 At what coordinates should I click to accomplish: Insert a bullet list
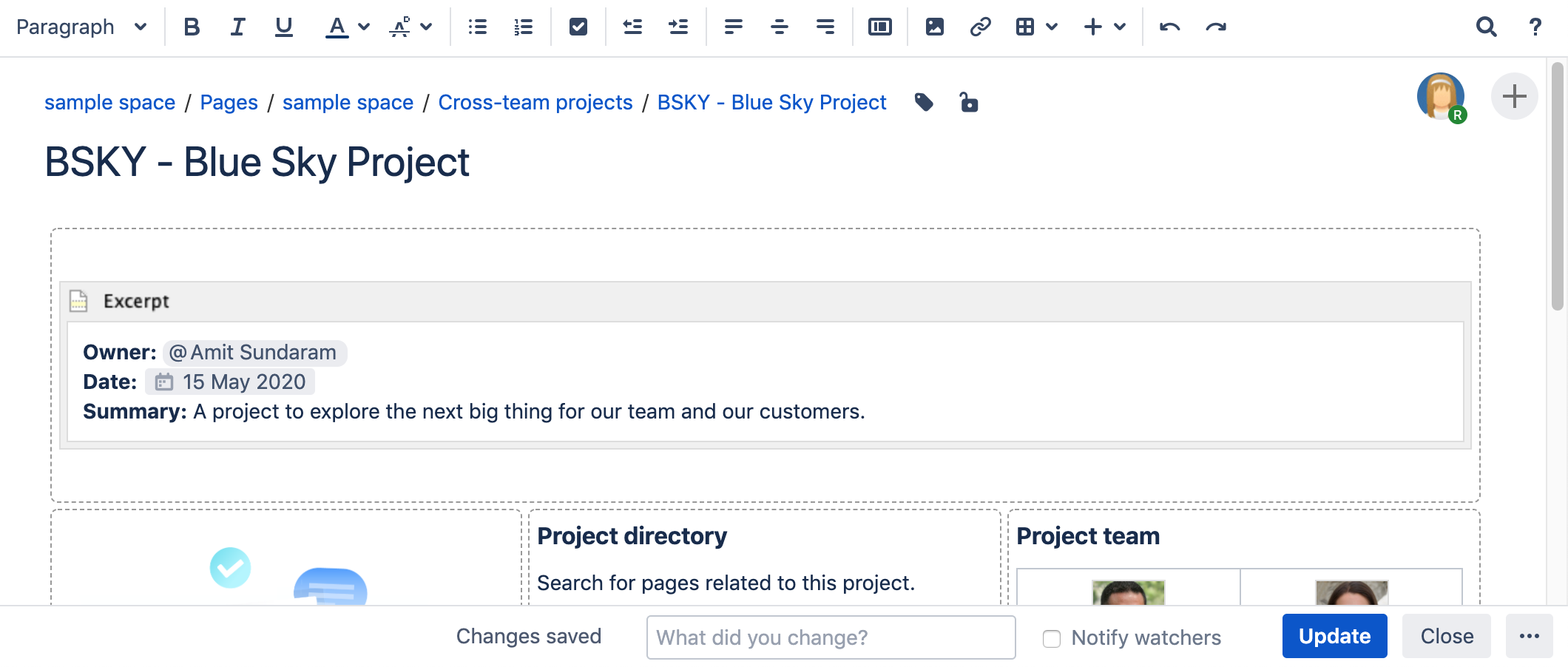(x=477, y=27)
